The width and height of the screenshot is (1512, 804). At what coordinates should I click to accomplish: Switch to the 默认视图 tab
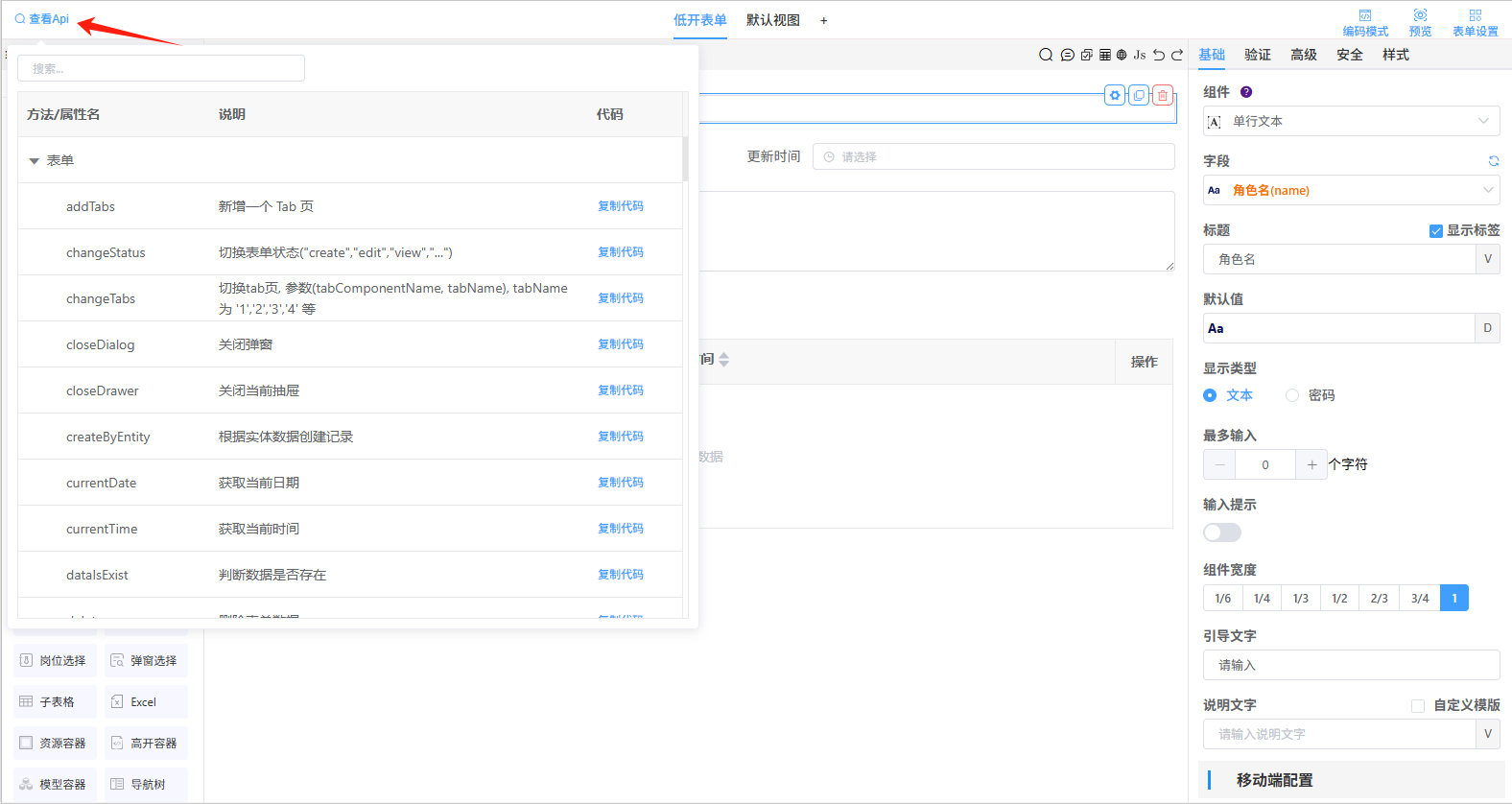click(x=772, y=20)
